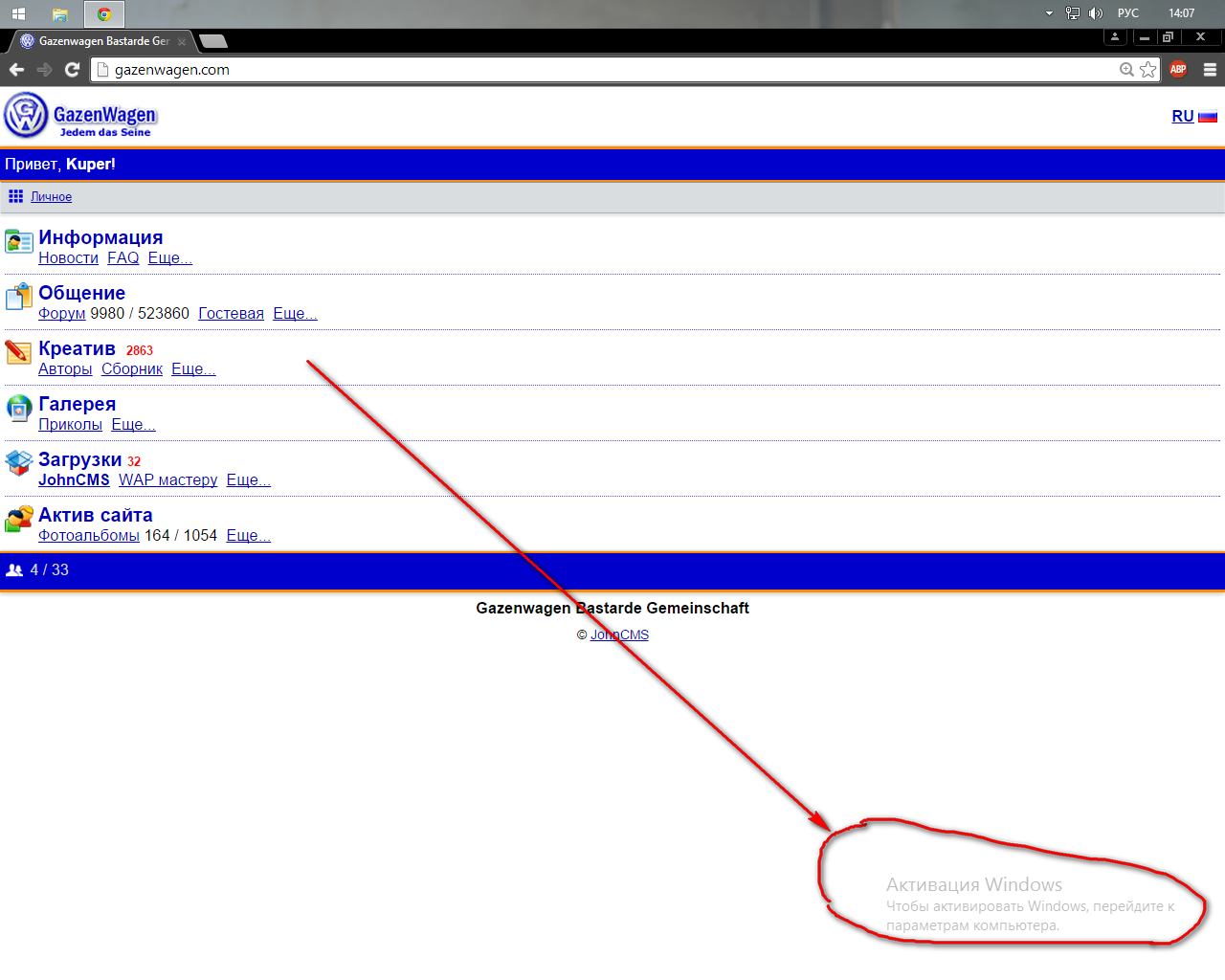Open a new browser tab
Screen dimensions: 1225x980
pyautogui.click(x=213, y=41)
